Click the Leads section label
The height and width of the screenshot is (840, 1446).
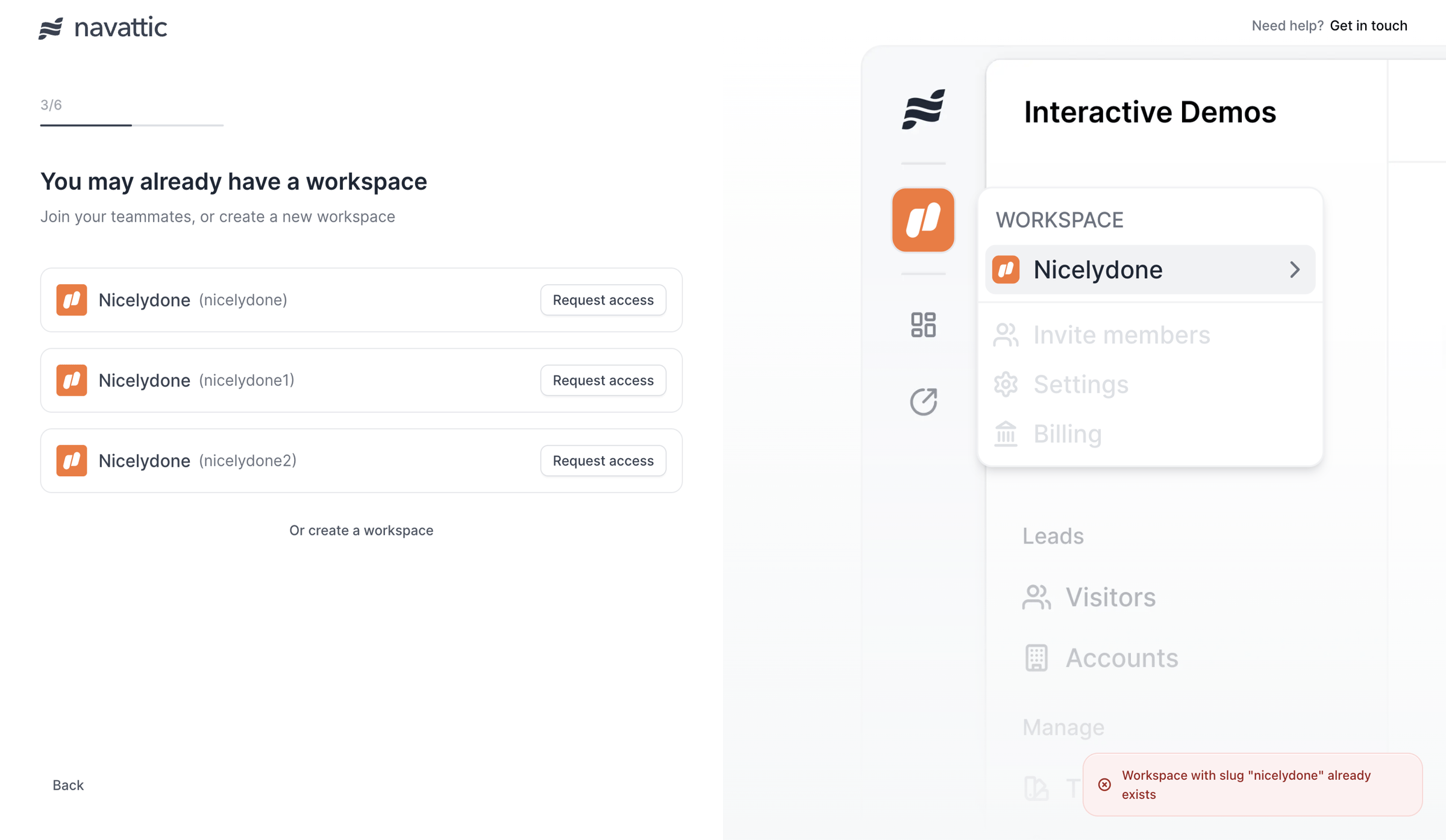click(x=1053, y=536)
